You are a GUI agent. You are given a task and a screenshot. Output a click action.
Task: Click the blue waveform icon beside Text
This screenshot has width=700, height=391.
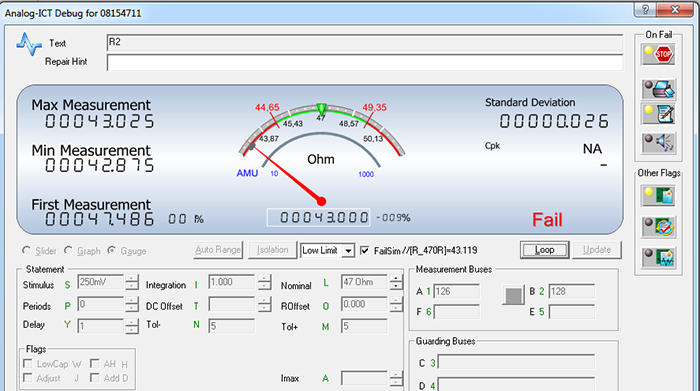[x=29, y=44]
